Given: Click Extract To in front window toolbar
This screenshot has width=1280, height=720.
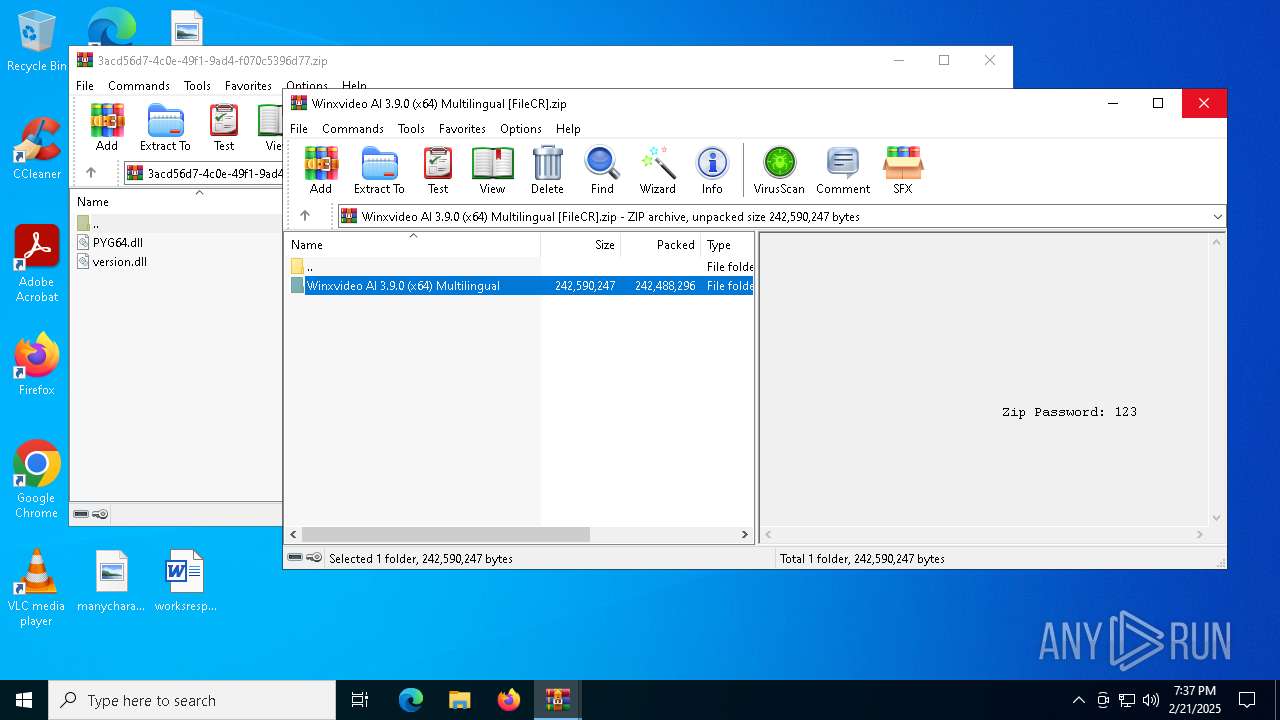Looking at the screenshot, I should (x=379, y=170).
